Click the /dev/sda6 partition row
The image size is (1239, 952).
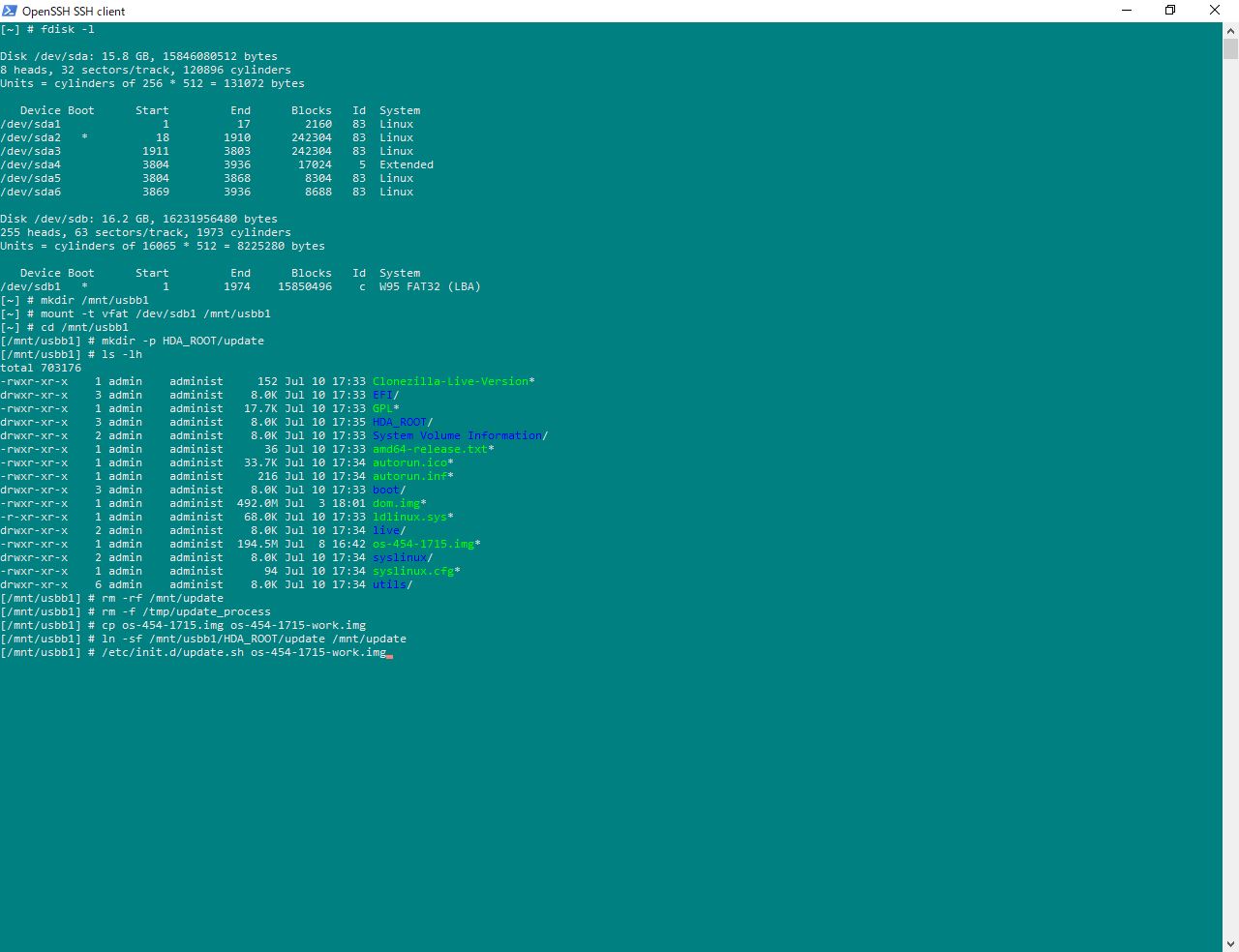pos(207,192)
